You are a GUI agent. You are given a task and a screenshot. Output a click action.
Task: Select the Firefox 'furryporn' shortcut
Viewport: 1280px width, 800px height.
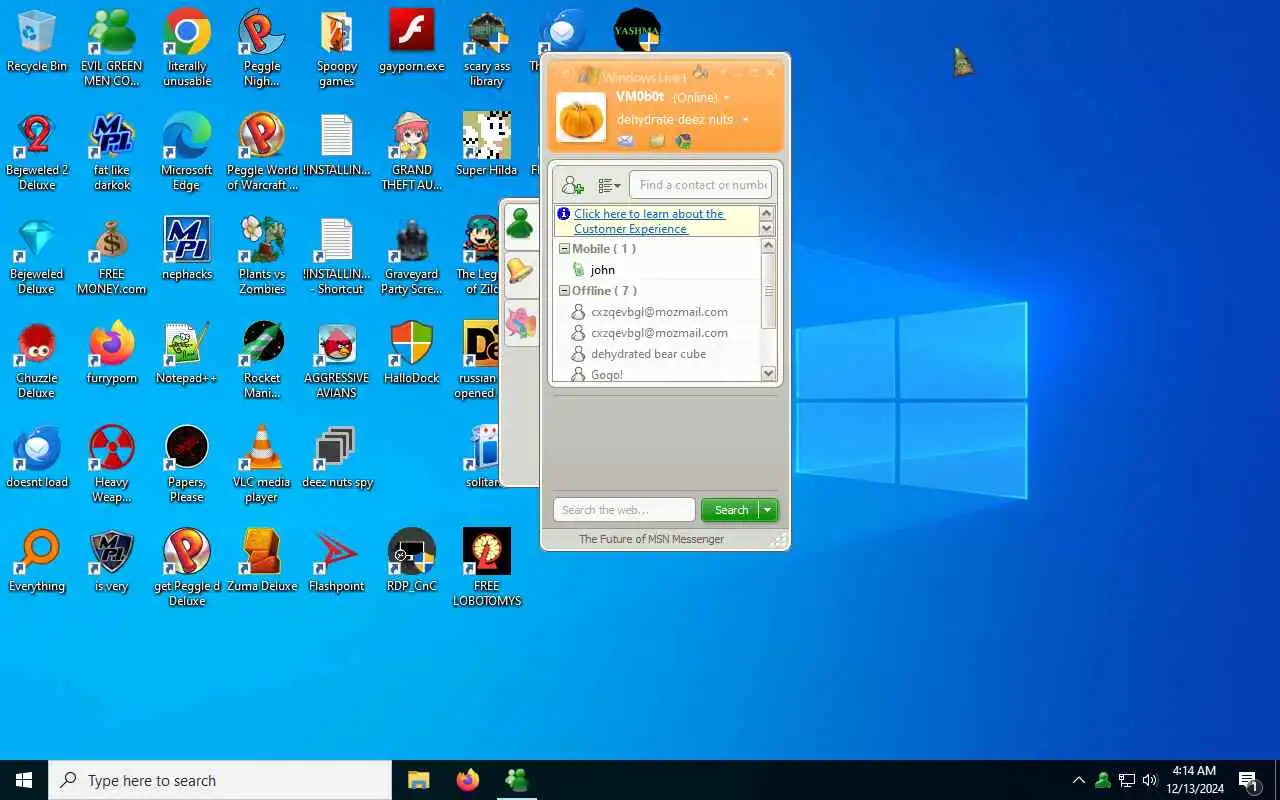112,353
